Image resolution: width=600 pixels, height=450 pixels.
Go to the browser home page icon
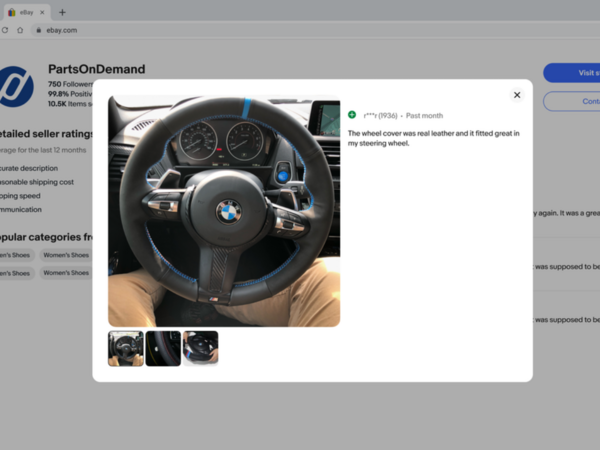point(20,30)
